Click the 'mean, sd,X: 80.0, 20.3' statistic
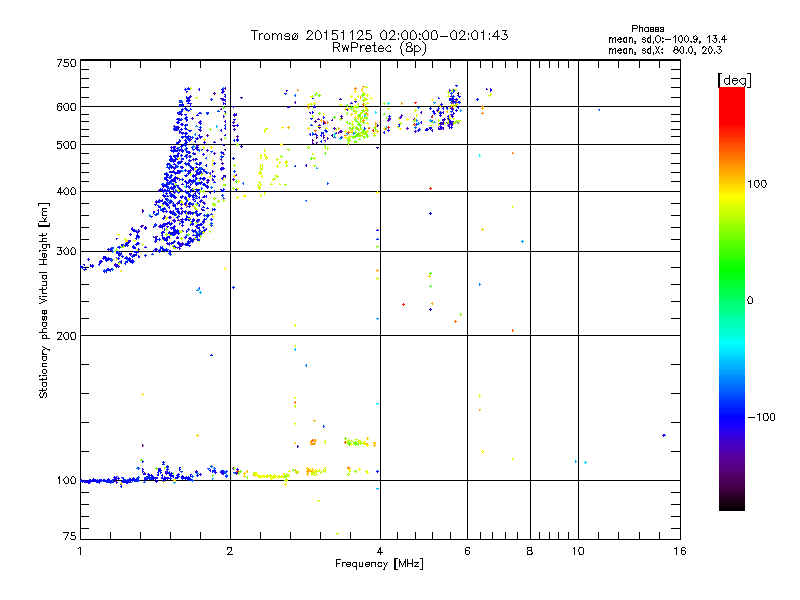 (665, 50)
